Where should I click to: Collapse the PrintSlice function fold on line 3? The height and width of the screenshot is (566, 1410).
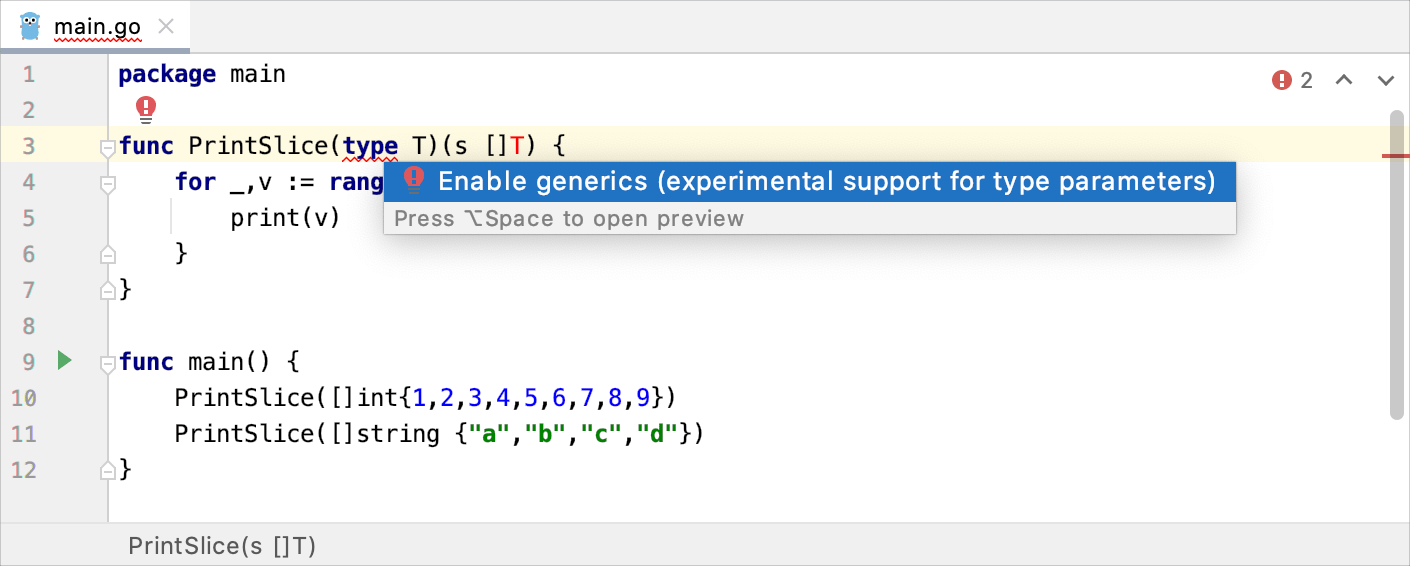click(x=108, y=148)
